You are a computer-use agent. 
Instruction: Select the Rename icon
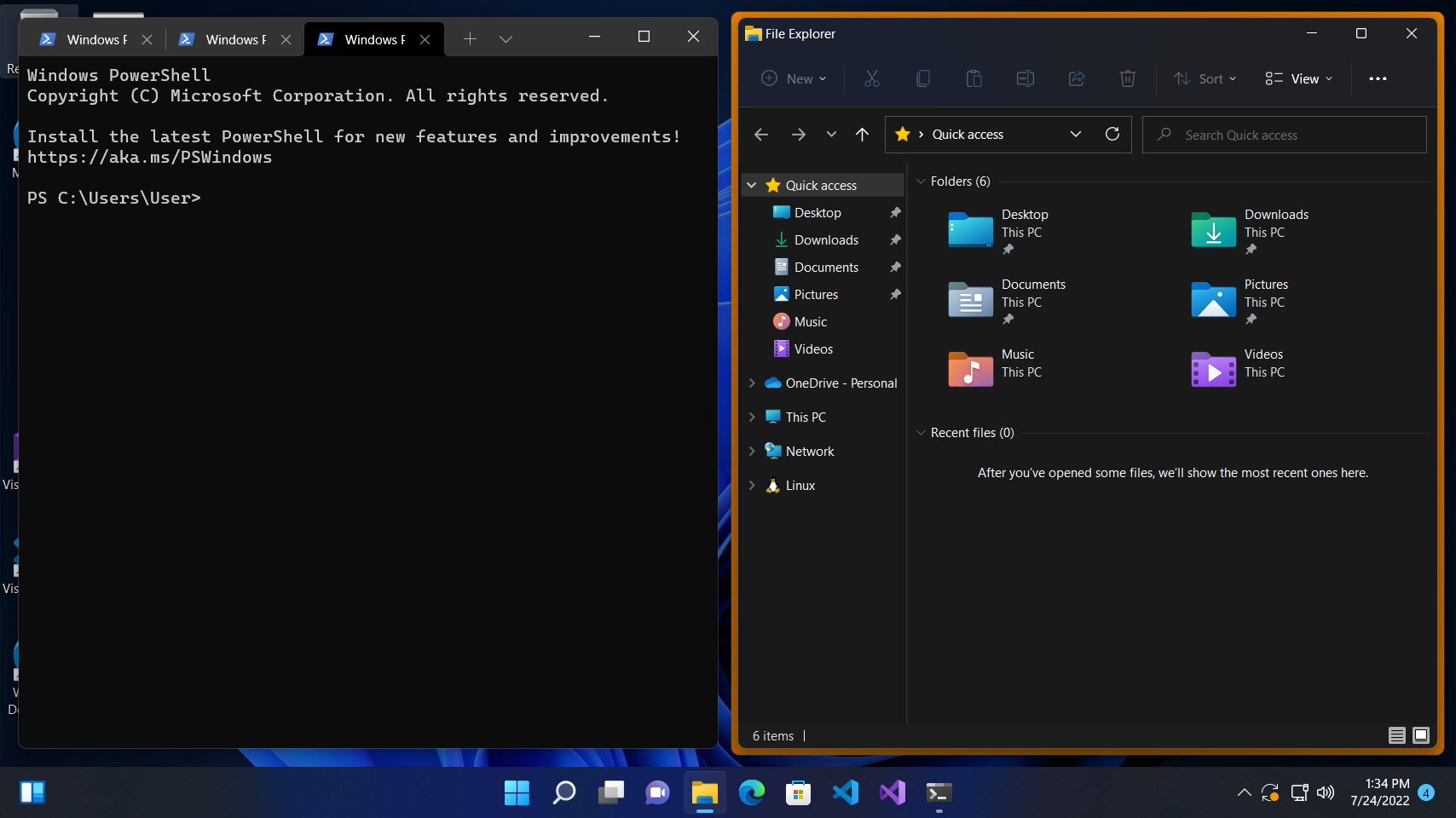(1025, 78)
